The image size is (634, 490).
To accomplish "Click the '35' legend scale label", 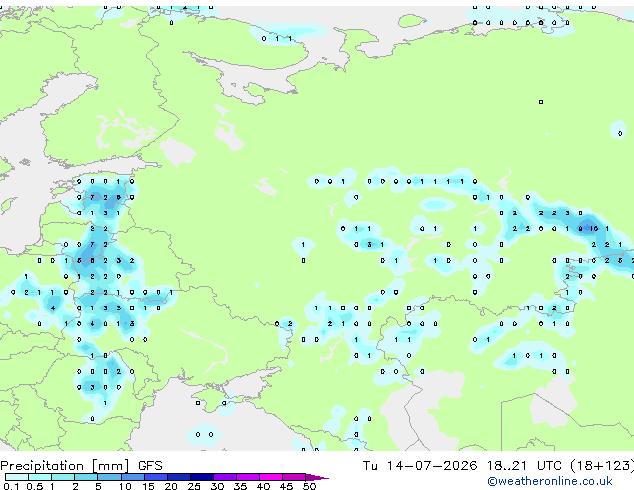I will (x=240, y=486).
